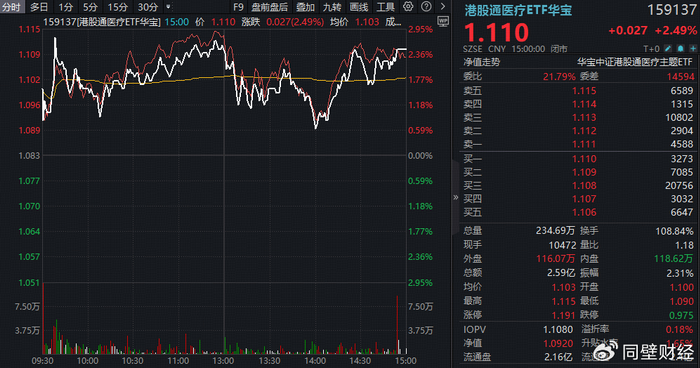Click the 外盘 value 116.07万
Viewport: 700px width, 368px height.
555,259
